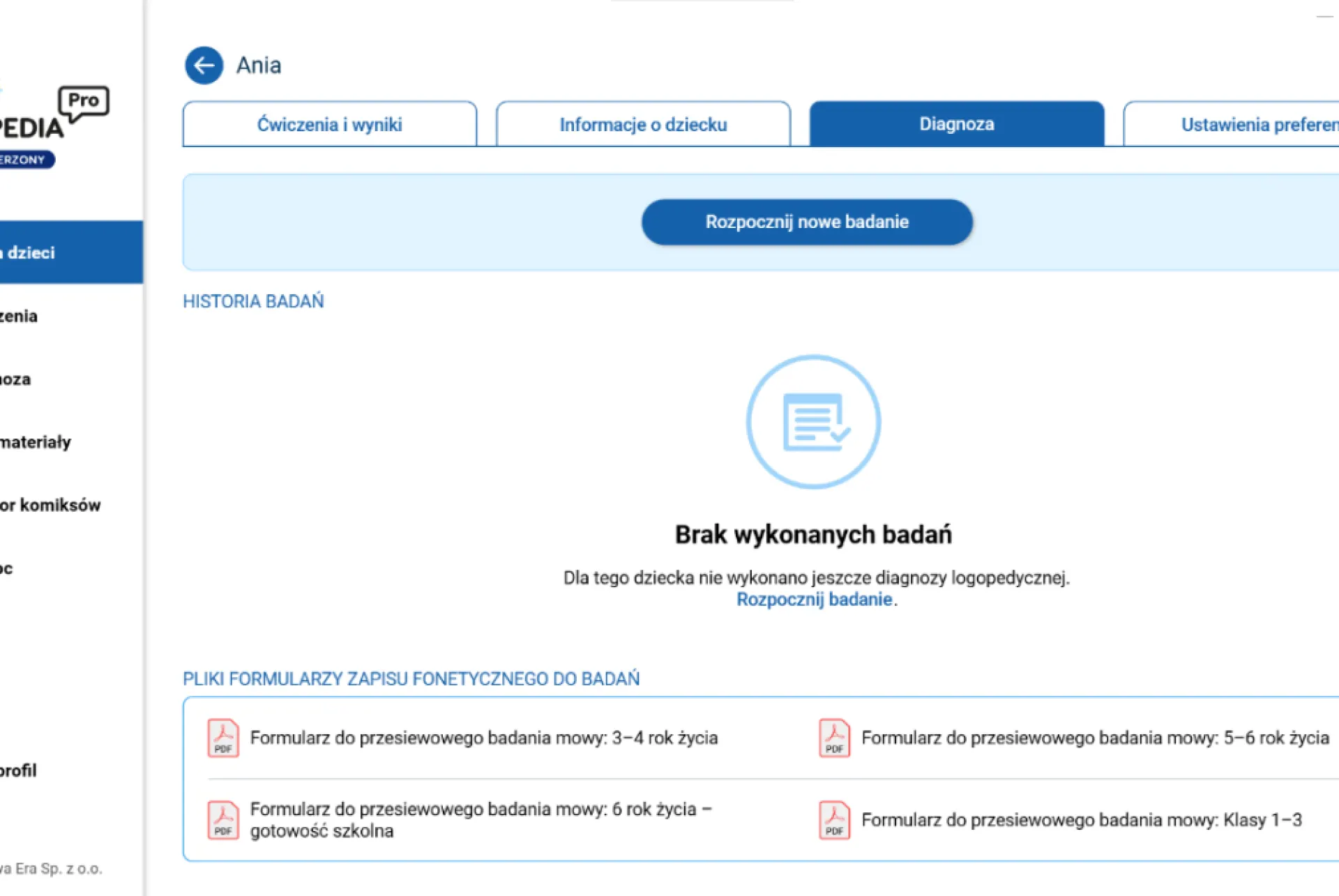Open materiały section in sidebar
The image size is (1339, 896).
pos(35,442)
